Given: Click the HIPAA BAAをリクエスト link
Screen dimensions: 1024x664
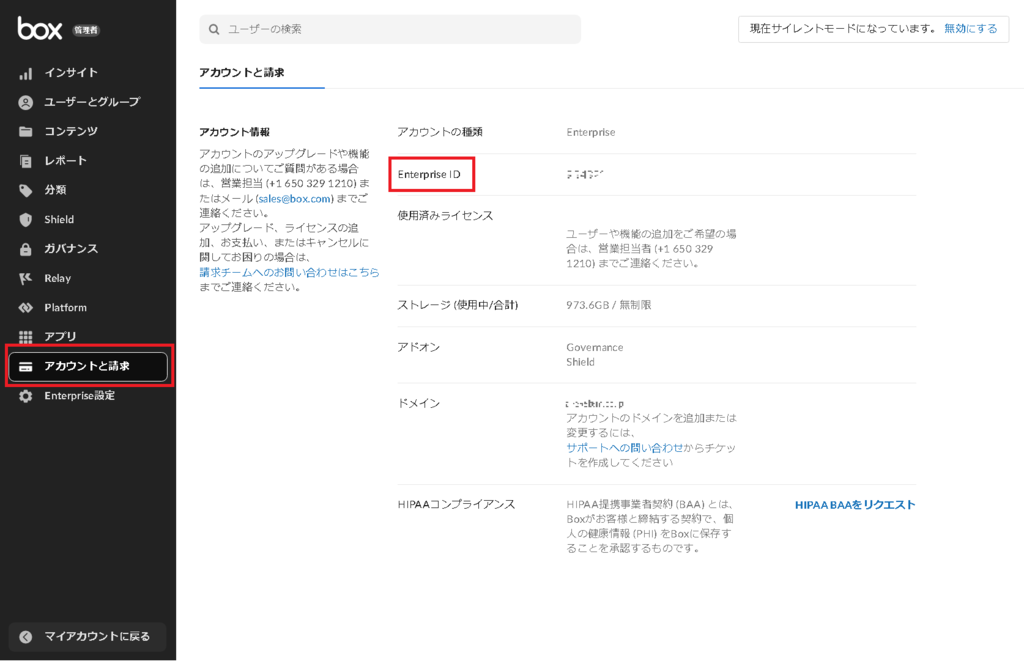Looking at the screenshot, I should (x=855, y=505).
